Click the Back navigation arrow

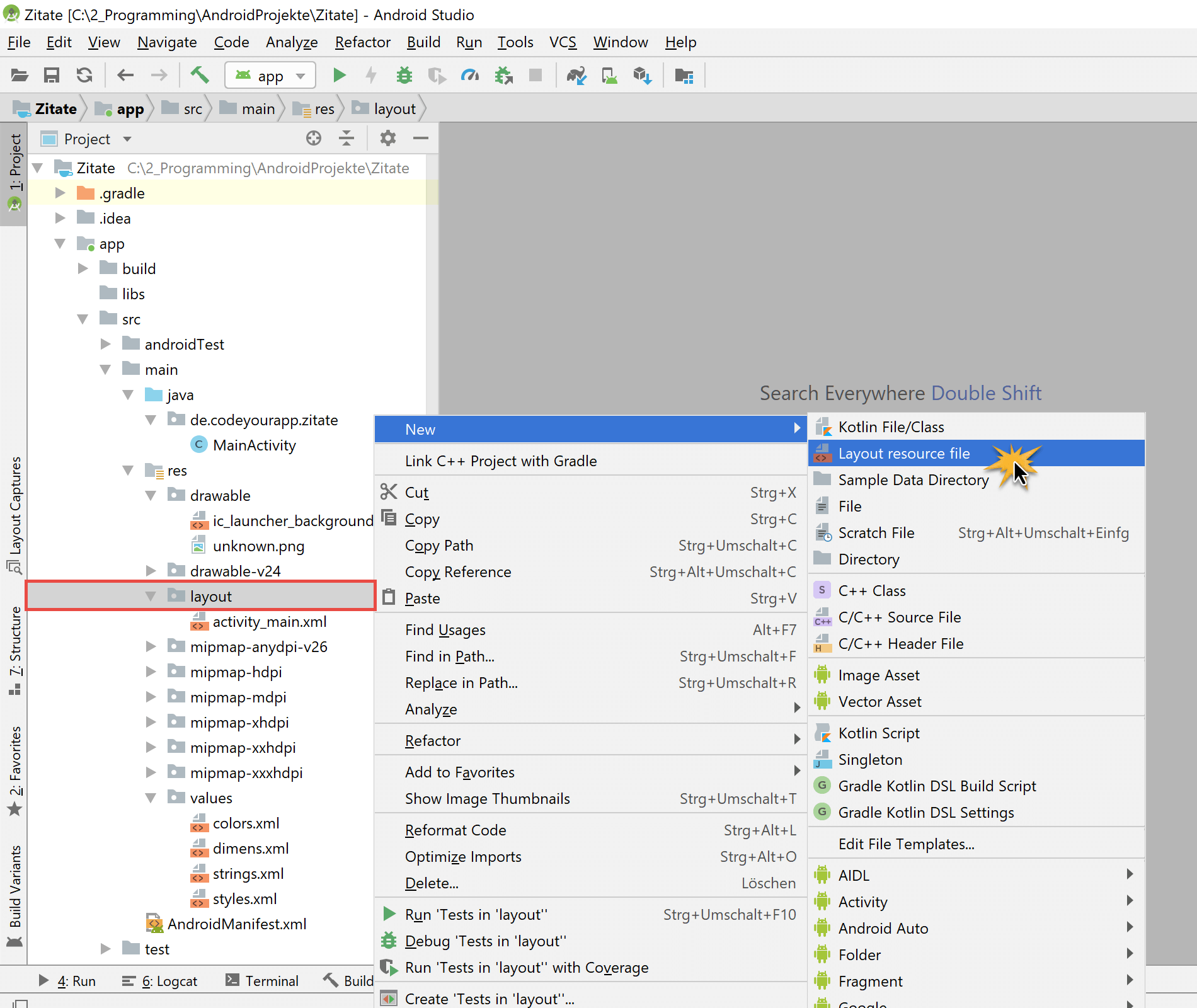125,76
